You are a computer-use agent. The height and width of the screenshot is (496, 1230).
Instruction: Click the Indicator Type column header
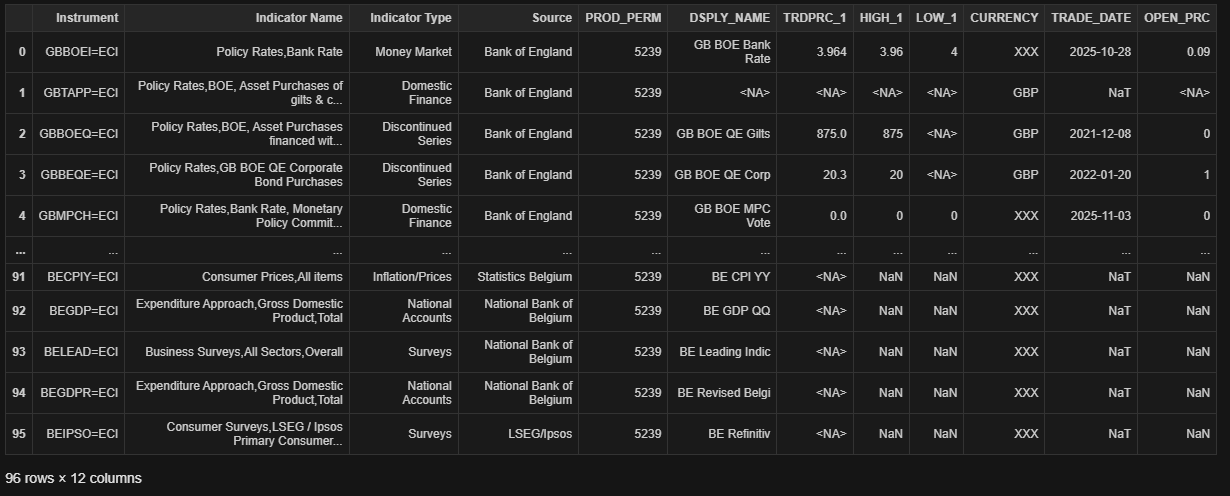(x=410, y=18)
